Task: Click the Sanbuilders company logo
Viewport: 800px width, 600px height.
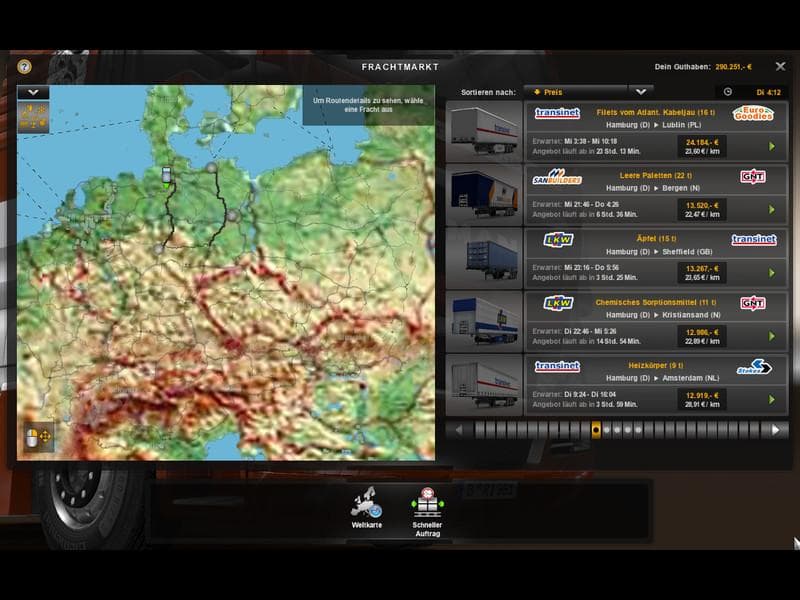Action: tap(557, 177)
